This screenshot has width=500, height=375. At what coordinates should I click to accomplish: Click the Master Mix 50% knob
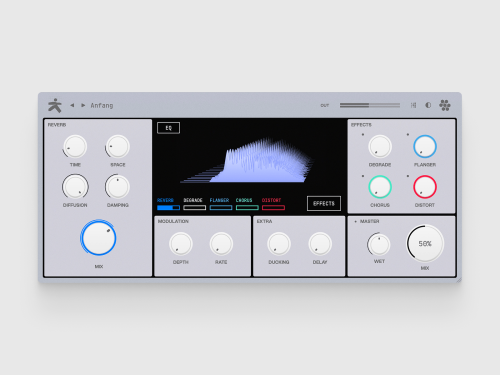[x=425, y=244]
